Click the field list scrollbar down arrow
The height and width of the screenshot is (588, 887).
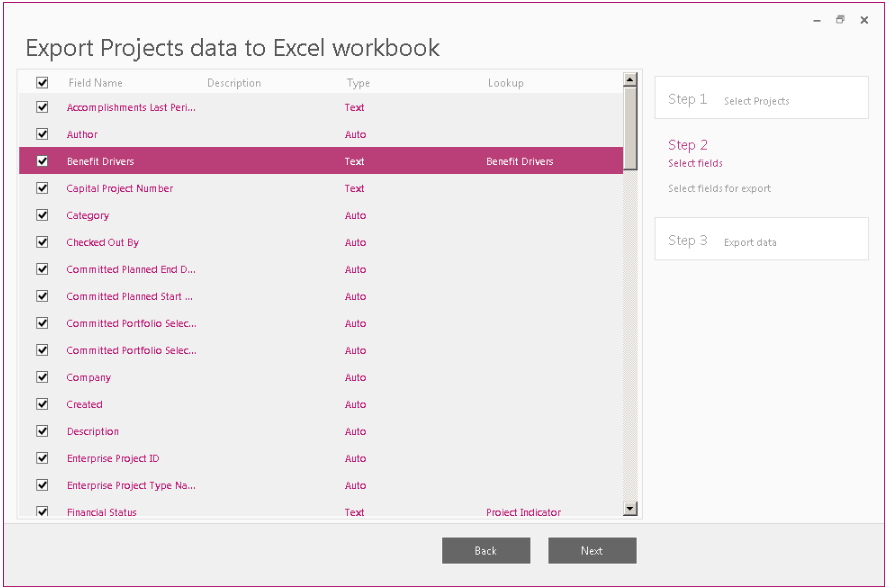click(630, 508)
